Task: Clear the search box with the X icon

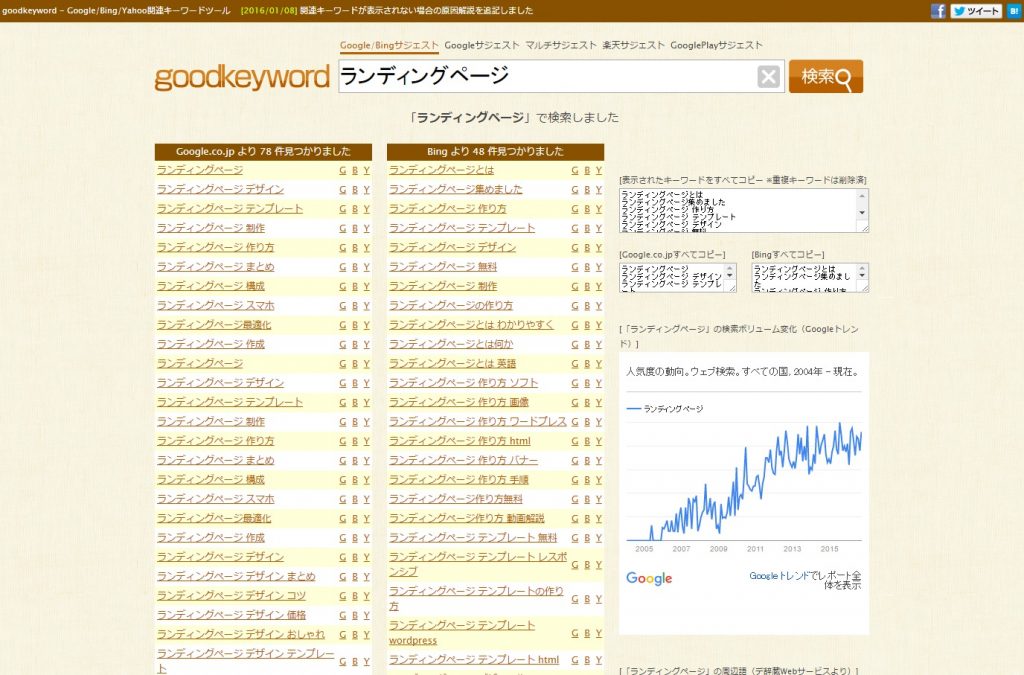Action: click(x=768, y=76)
